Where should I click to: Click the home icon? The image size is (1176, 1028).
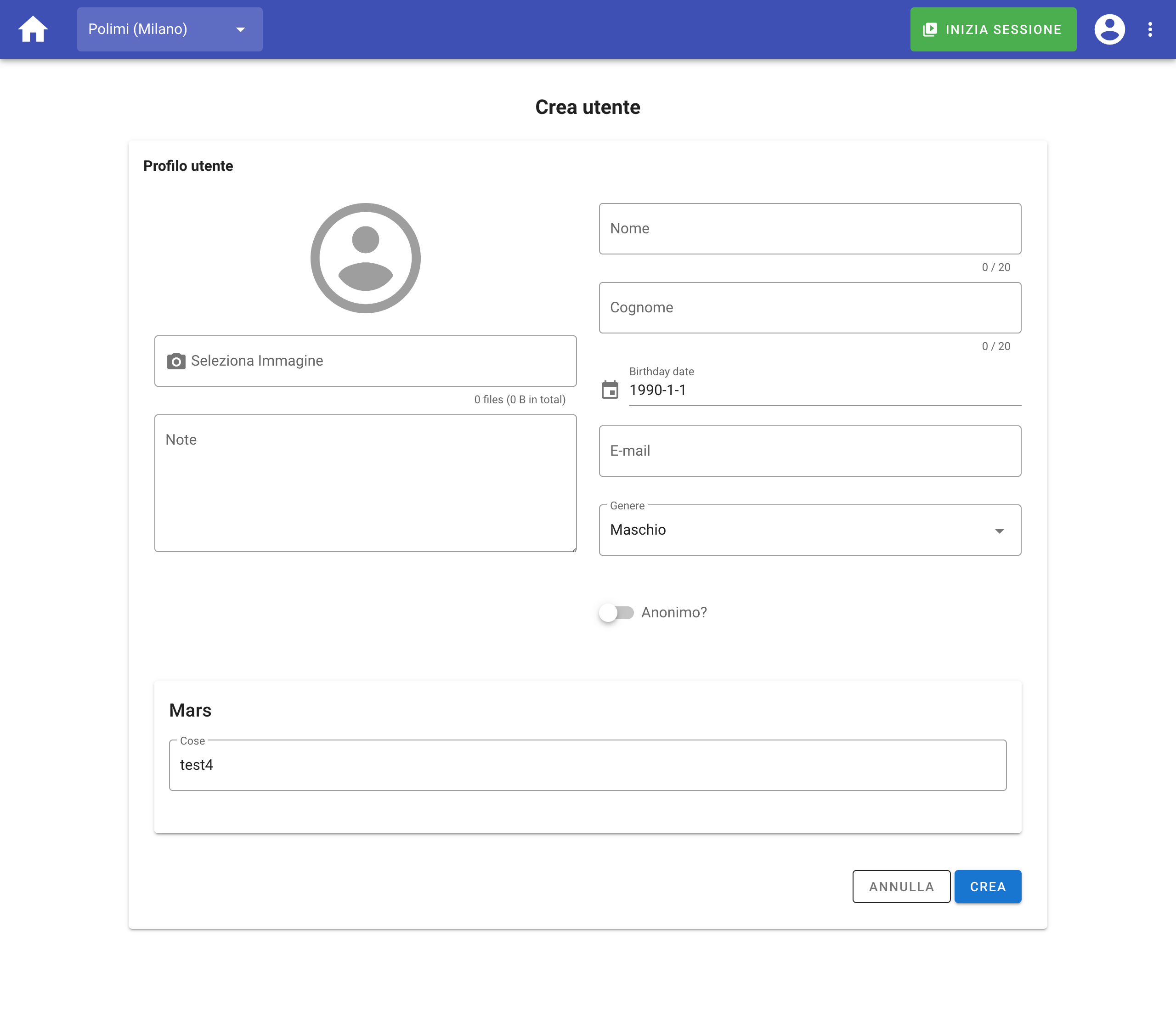[33, 29]
